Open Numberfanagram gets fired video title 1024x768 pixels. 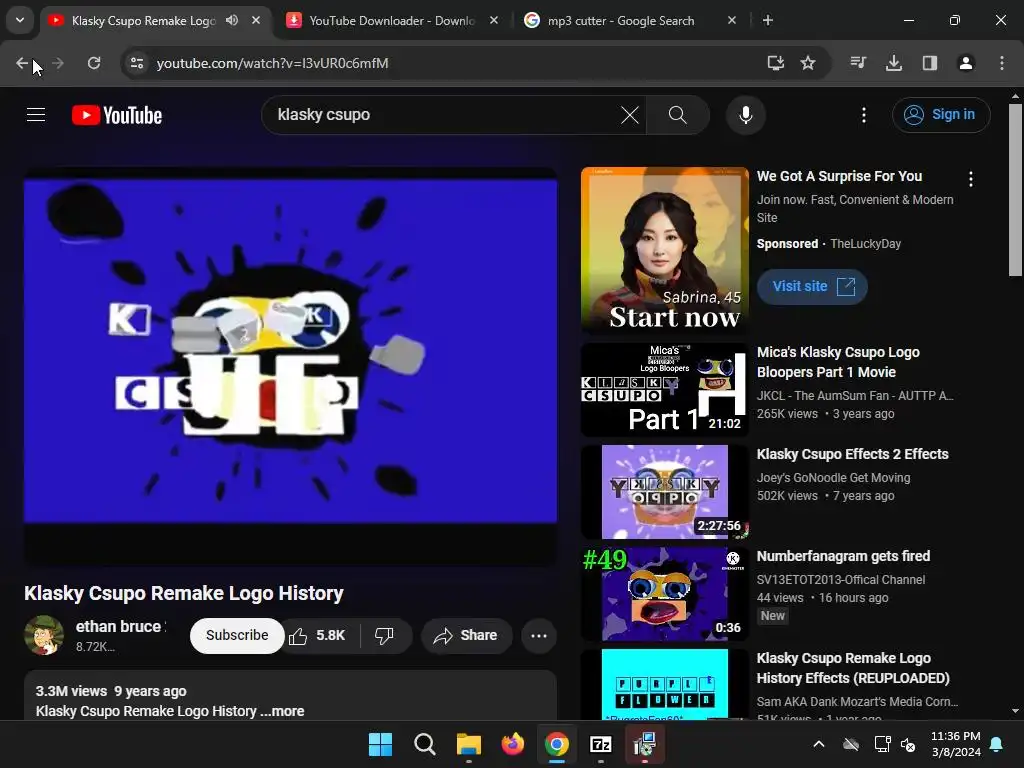(x=843, y=556)
